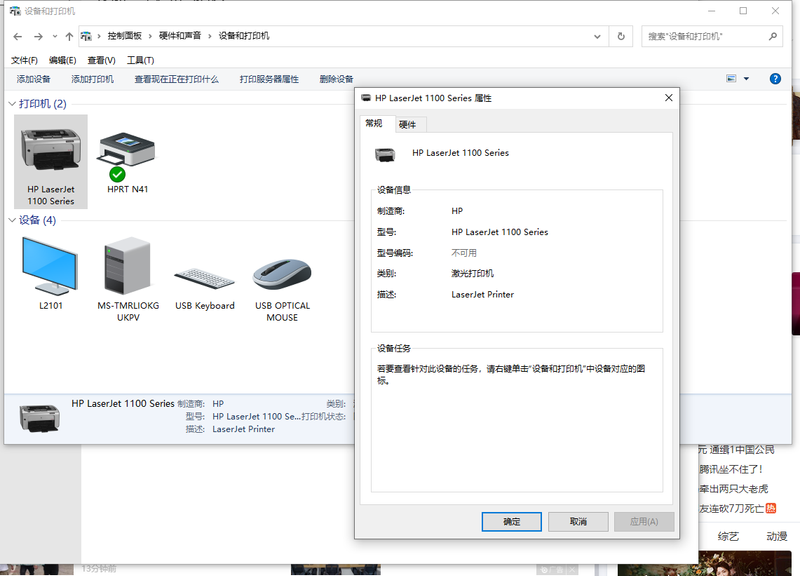Switch to the 硬件 tab

pyautogui.click(x=407, y=124)
